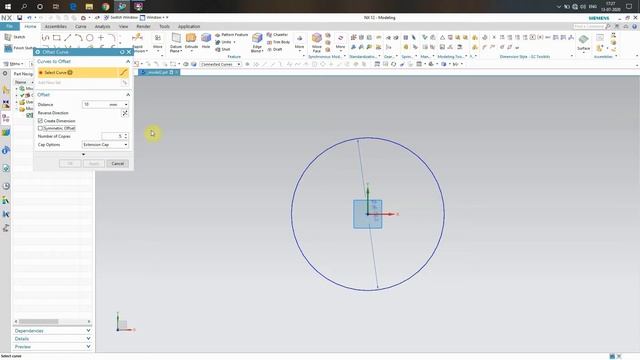Switch to the Assemblies tab
This screenshot has width=640, height=360.
56,27
